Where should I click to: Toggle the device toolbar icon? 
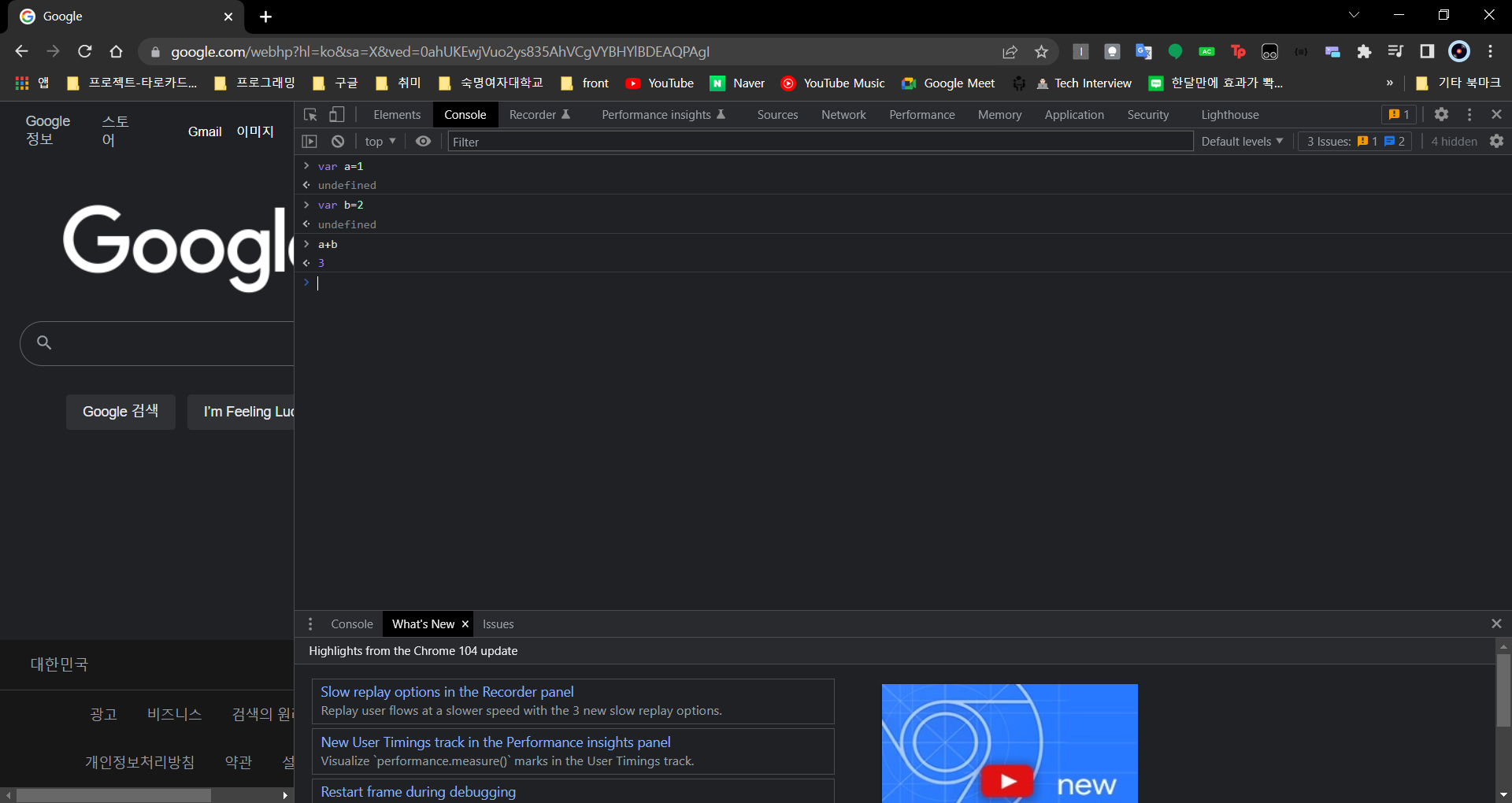point(337,115)
